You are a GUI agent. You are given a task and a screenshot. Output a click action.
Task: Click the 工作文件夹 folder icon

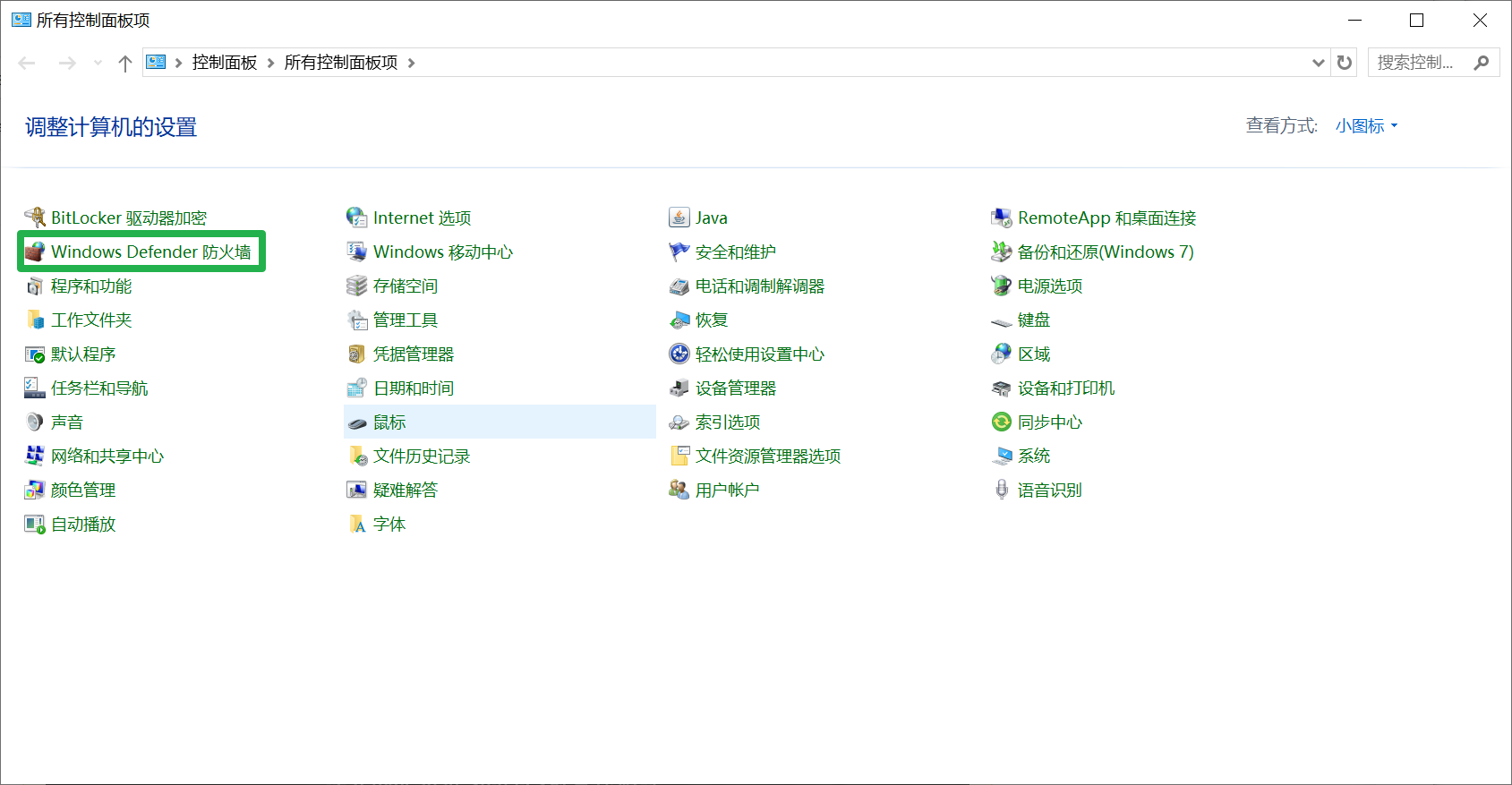click(35, 320)
